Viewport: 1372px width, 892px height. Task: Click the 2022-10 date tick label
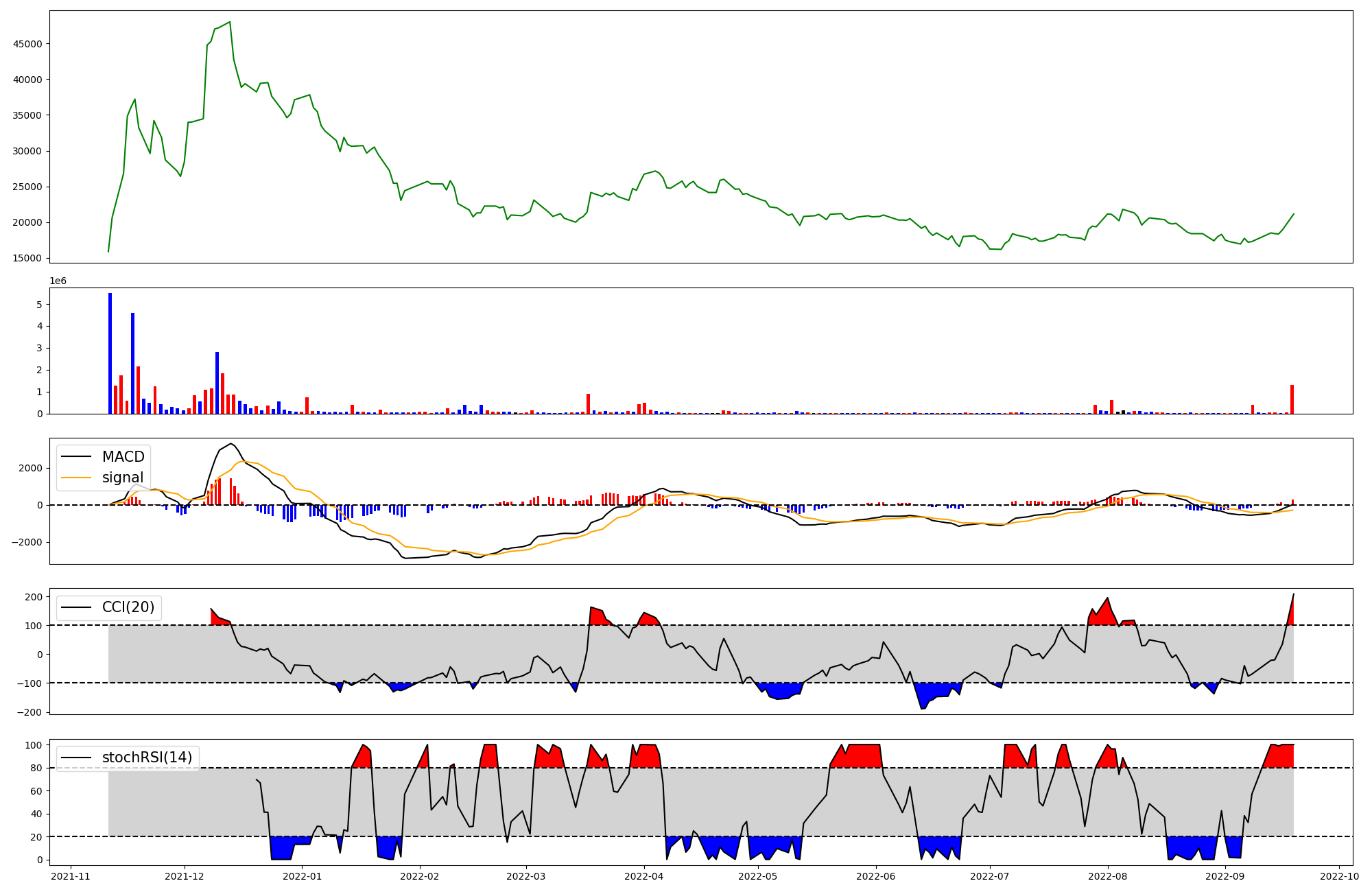click(x=1339, y=876)
